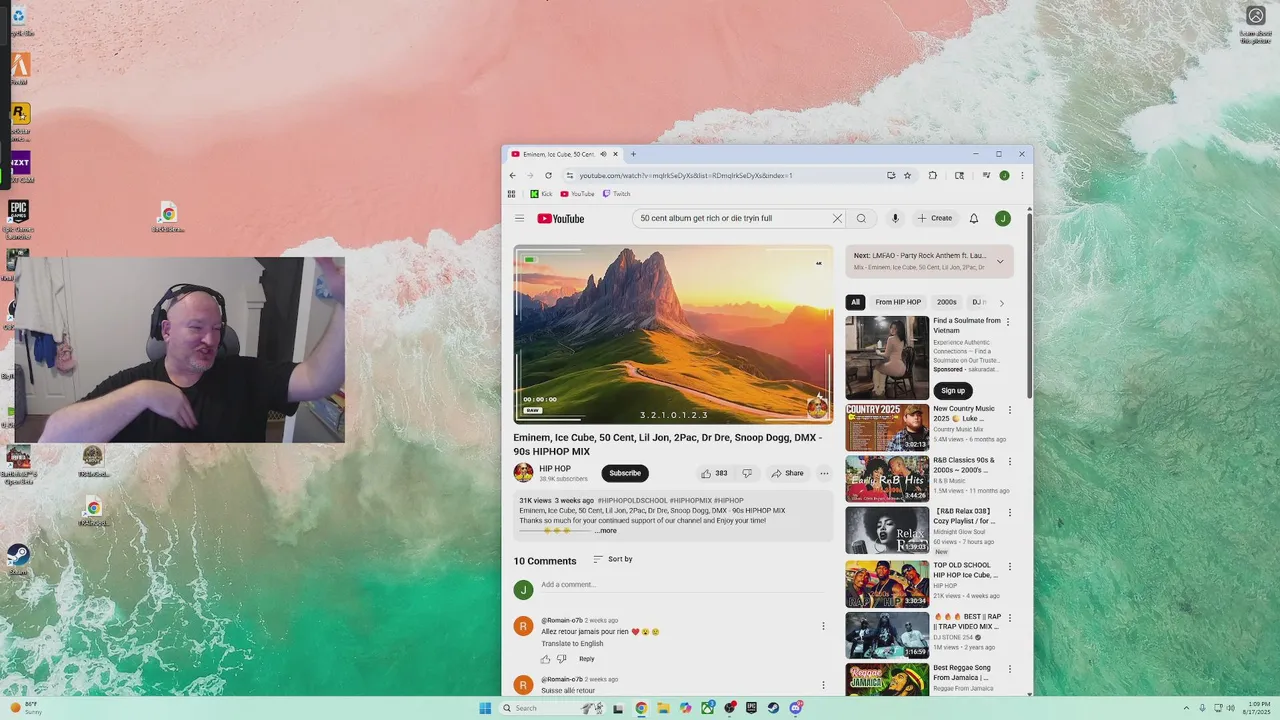
Task: Open more actions under the video
Action: point(824,473)
